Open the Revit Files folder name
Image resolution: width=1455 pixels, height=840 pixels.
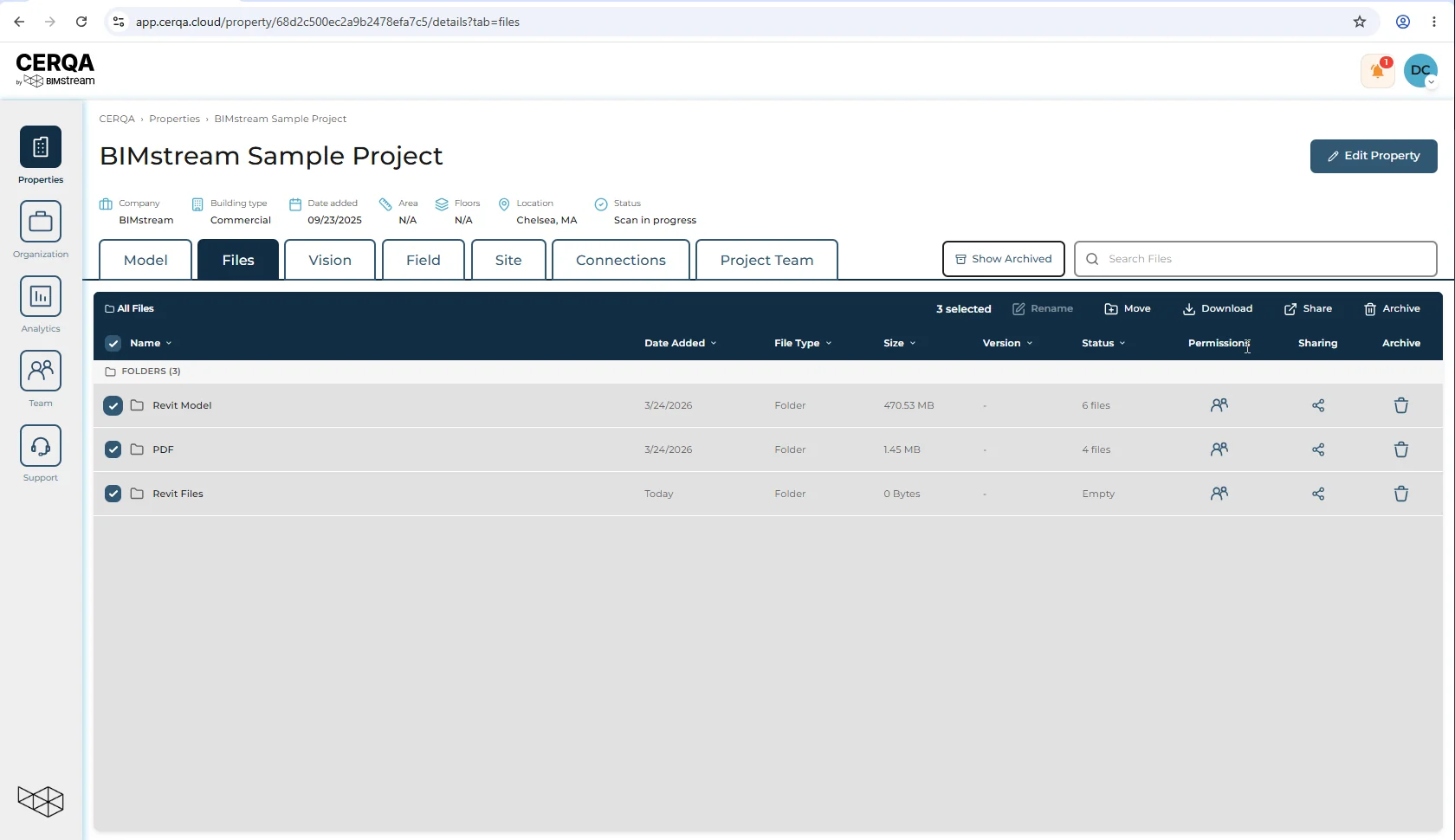point(178,494)
